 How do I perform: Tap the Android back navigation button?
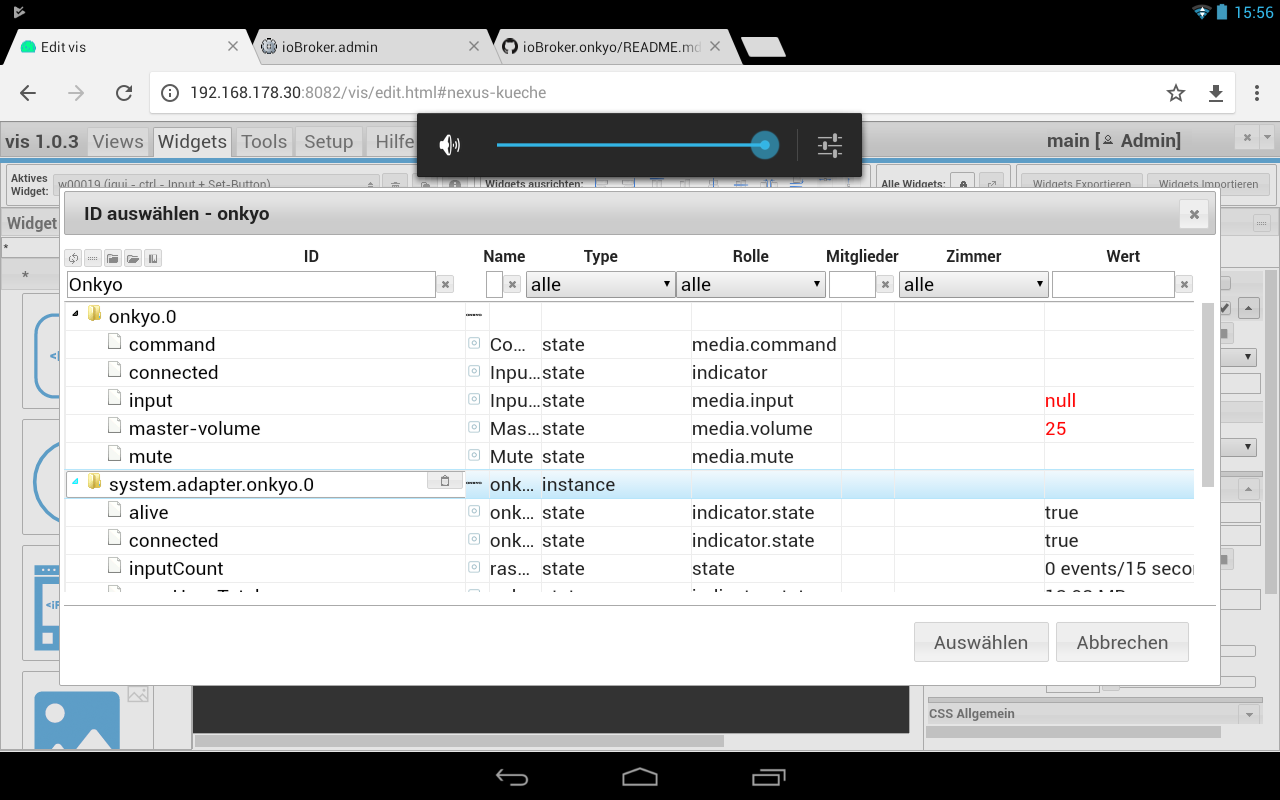pyautogui.click(x=512, y=777)
